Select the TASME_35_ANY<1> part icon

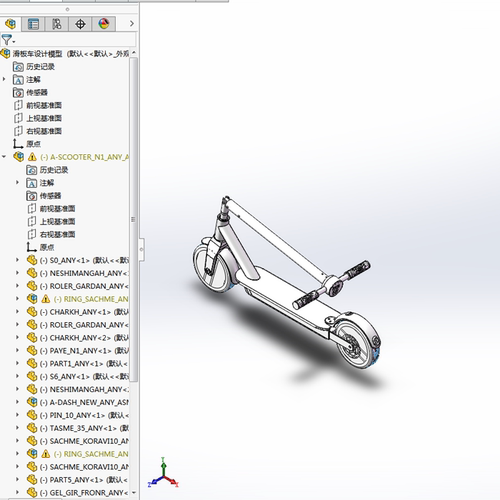tap(32, 428)
